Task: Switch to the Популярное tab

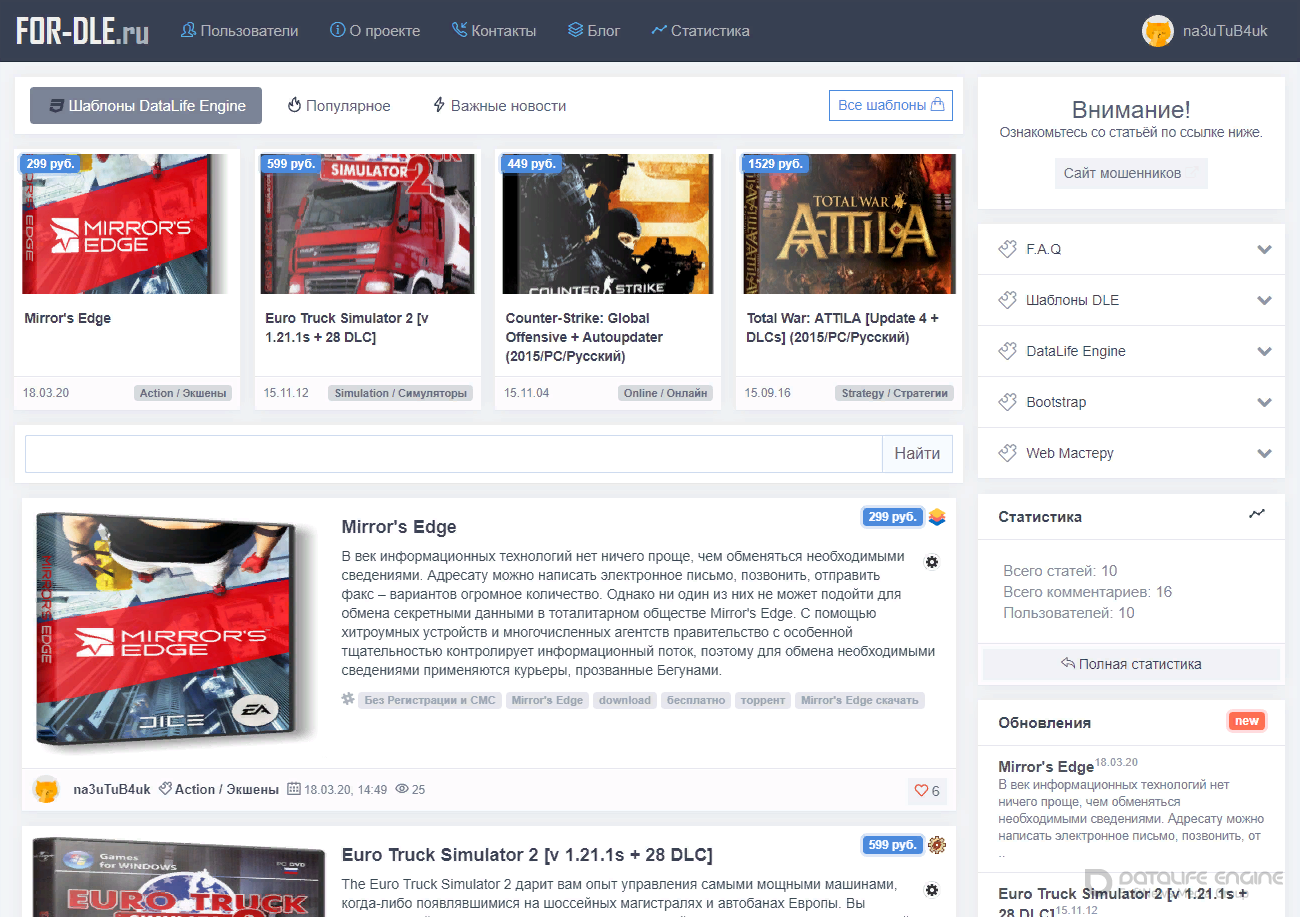Action: pos(339,106)
